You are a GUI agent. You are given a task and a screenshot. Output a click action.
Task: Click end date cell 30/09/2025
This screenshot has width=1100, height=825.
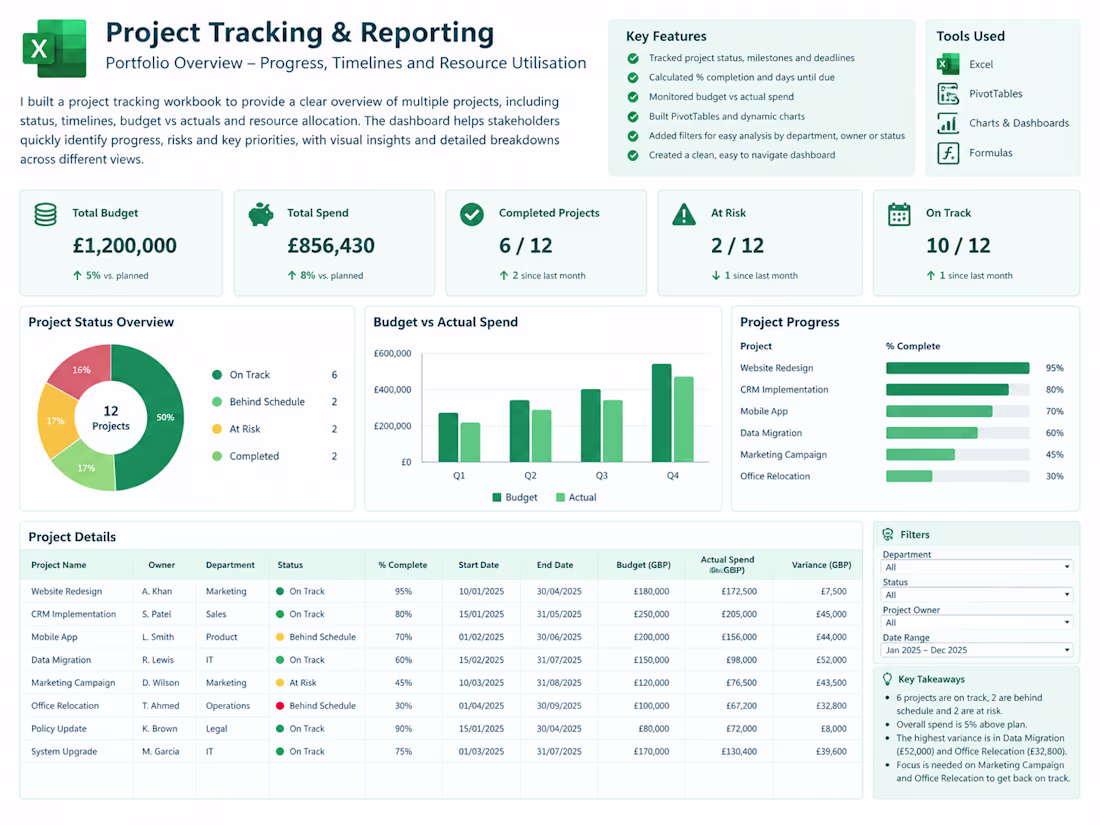click(559, 706)
